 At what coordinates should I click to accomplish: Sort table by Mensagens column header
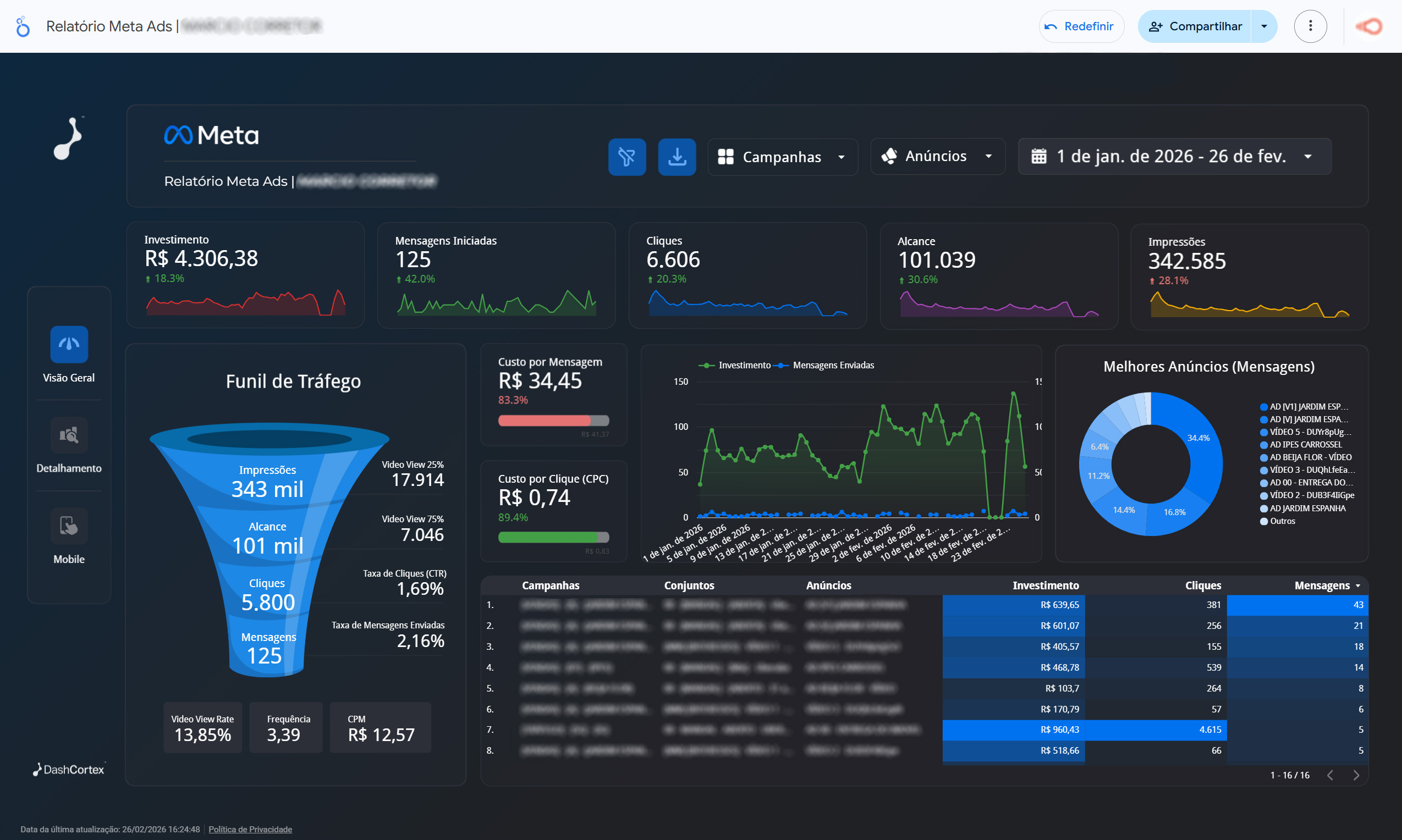(x=1322, y=585)
